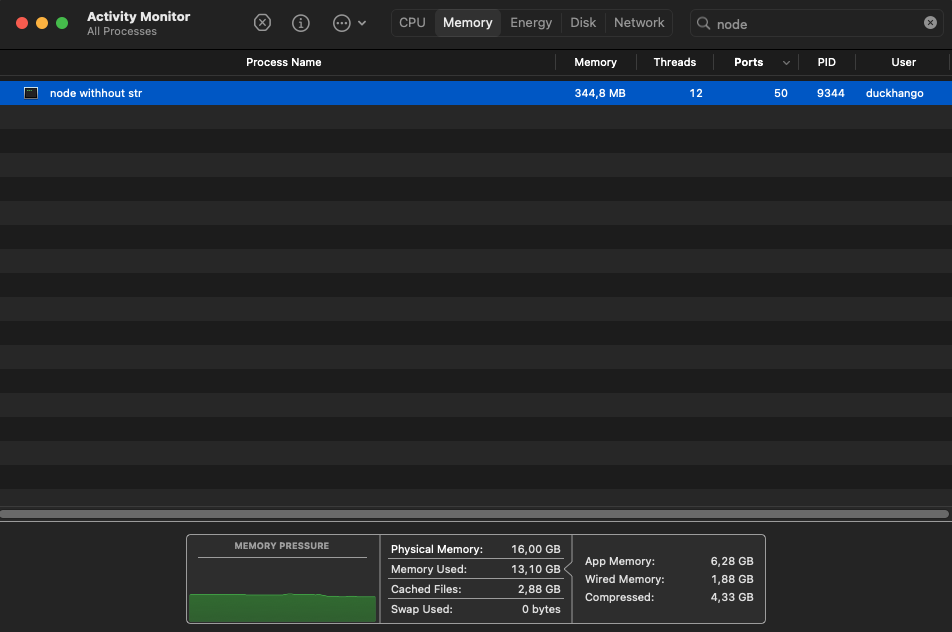Click the ports value 50

click(x=781, y=93)
